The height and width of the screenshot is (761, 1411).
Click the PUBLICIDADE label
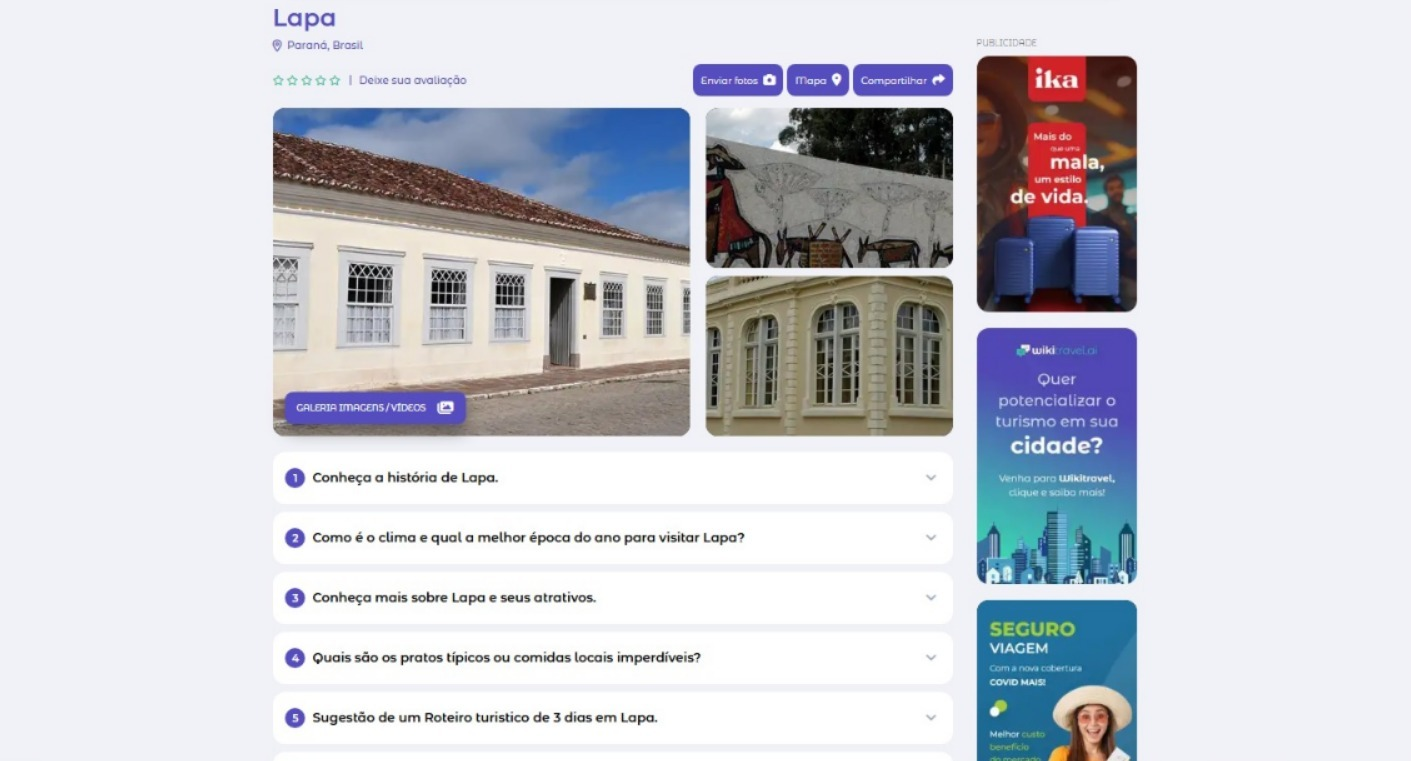click(x=1006, y=43)
